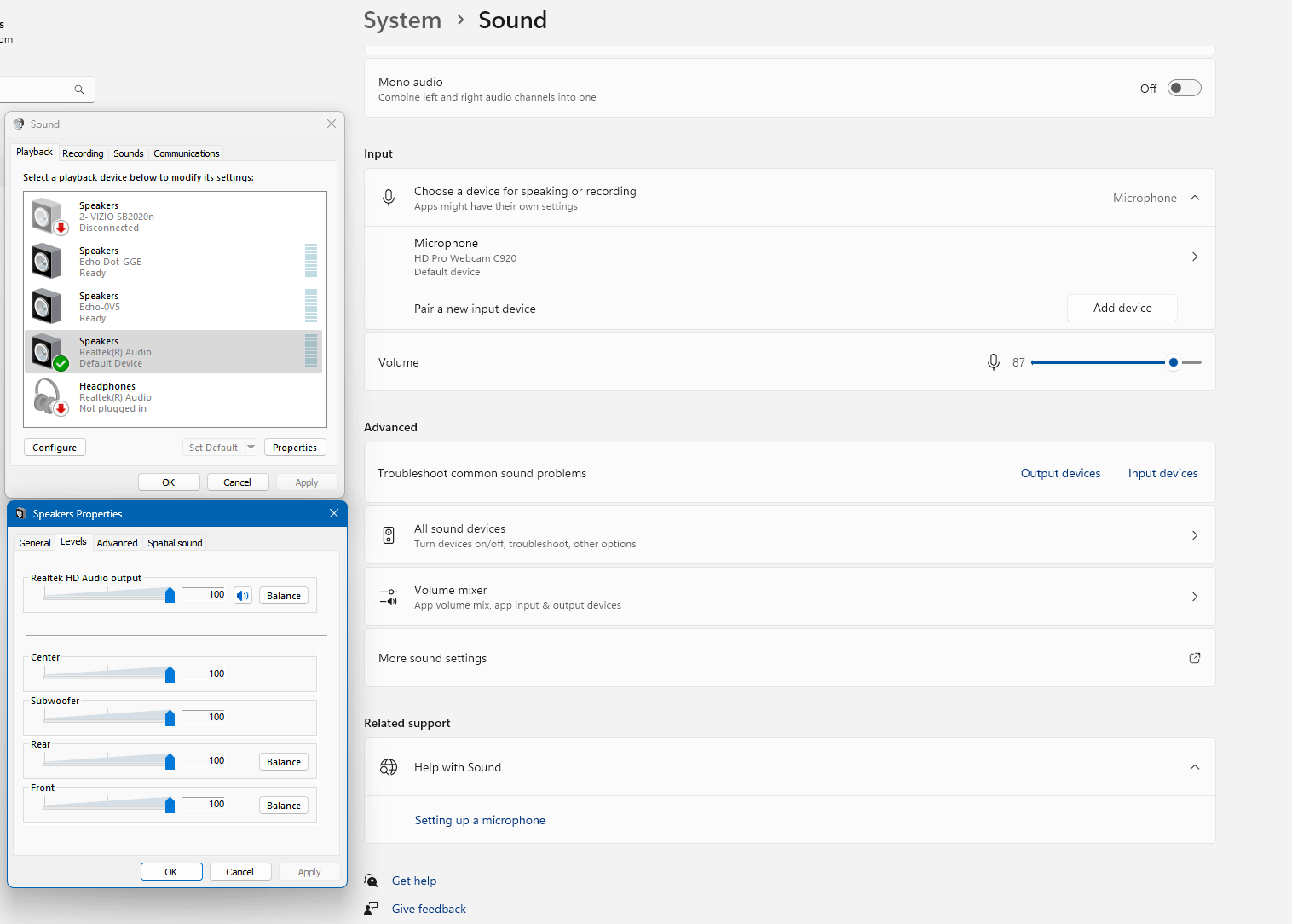Mute the Realtek HD Audio output speaker icon

pyautogui.click(x=243, y=596)
